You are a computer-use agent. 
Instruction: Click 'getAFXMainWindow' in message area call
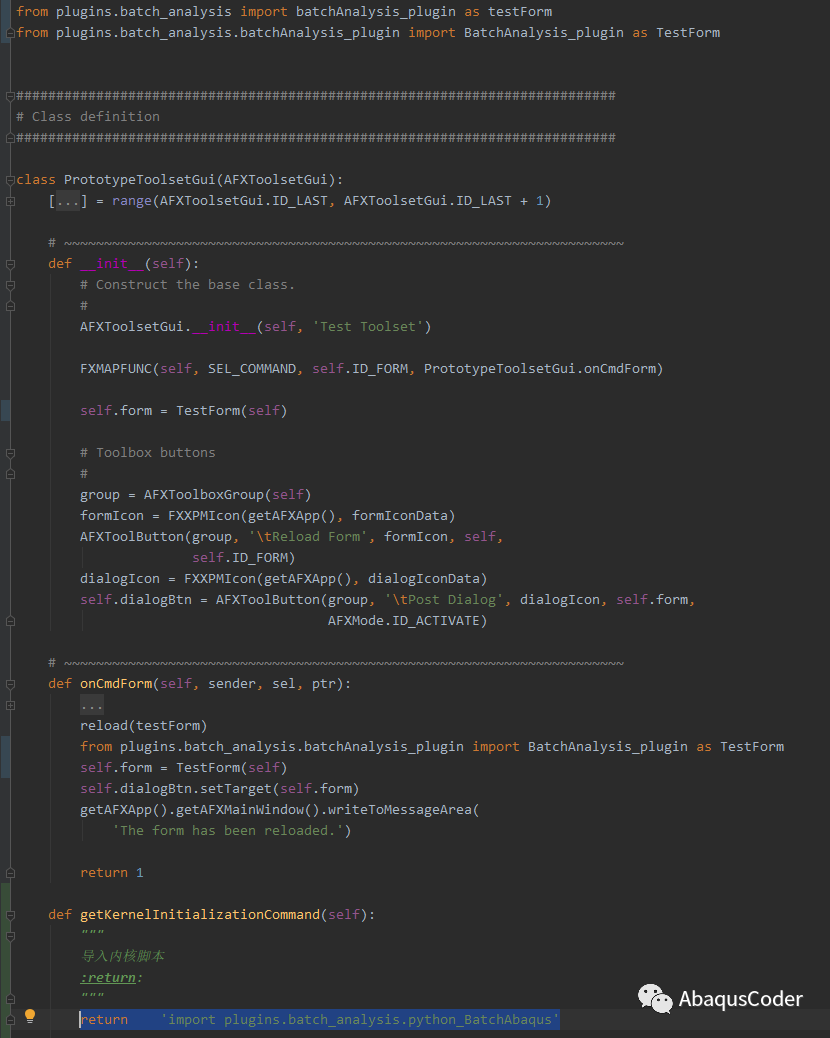tap(240, 810)
